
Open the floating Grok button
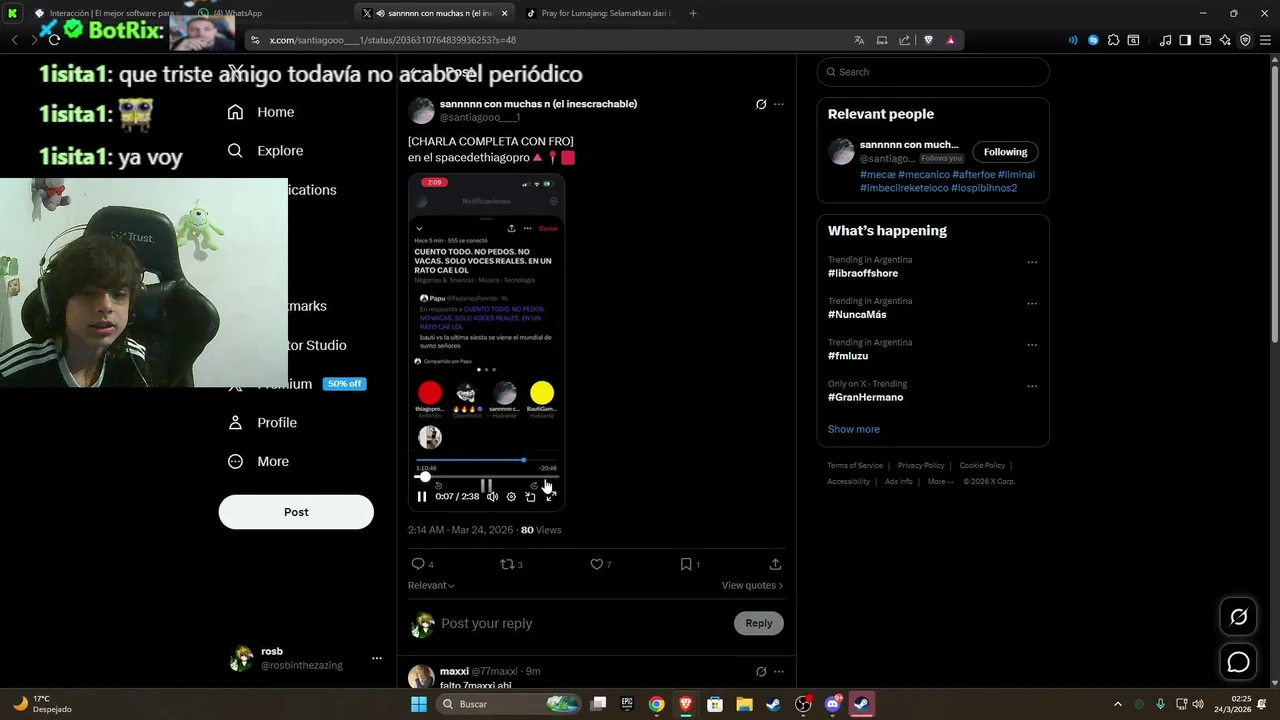point(1238,617)
